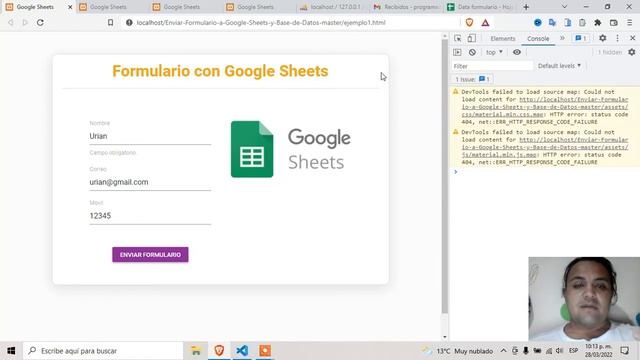Open a new tab with the plus button

click(x=526, y=7)
